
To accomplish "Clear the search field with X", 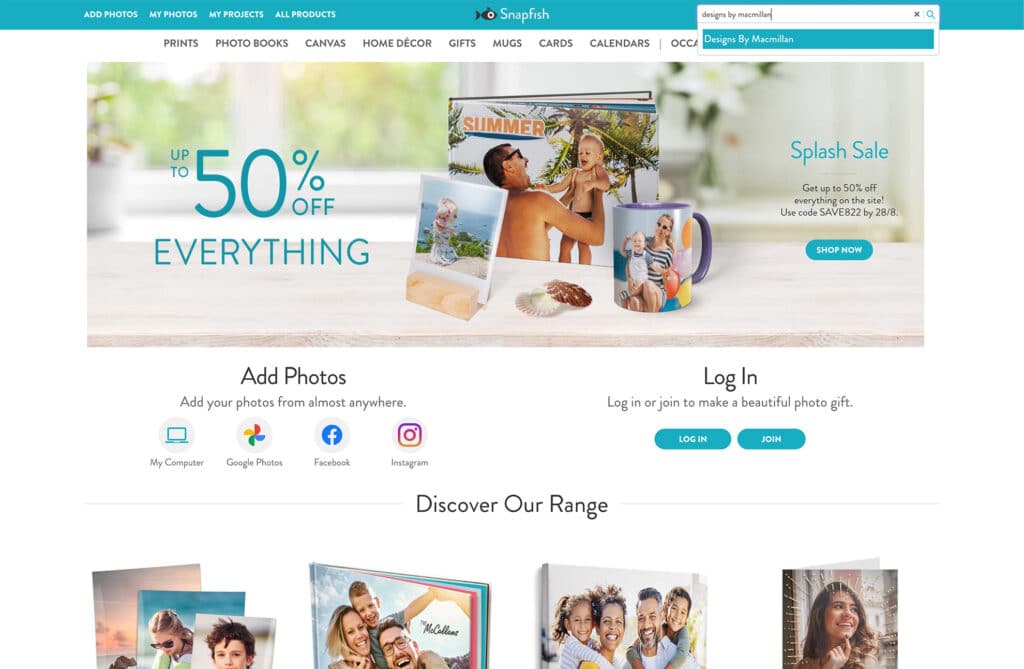I will 916,14.
